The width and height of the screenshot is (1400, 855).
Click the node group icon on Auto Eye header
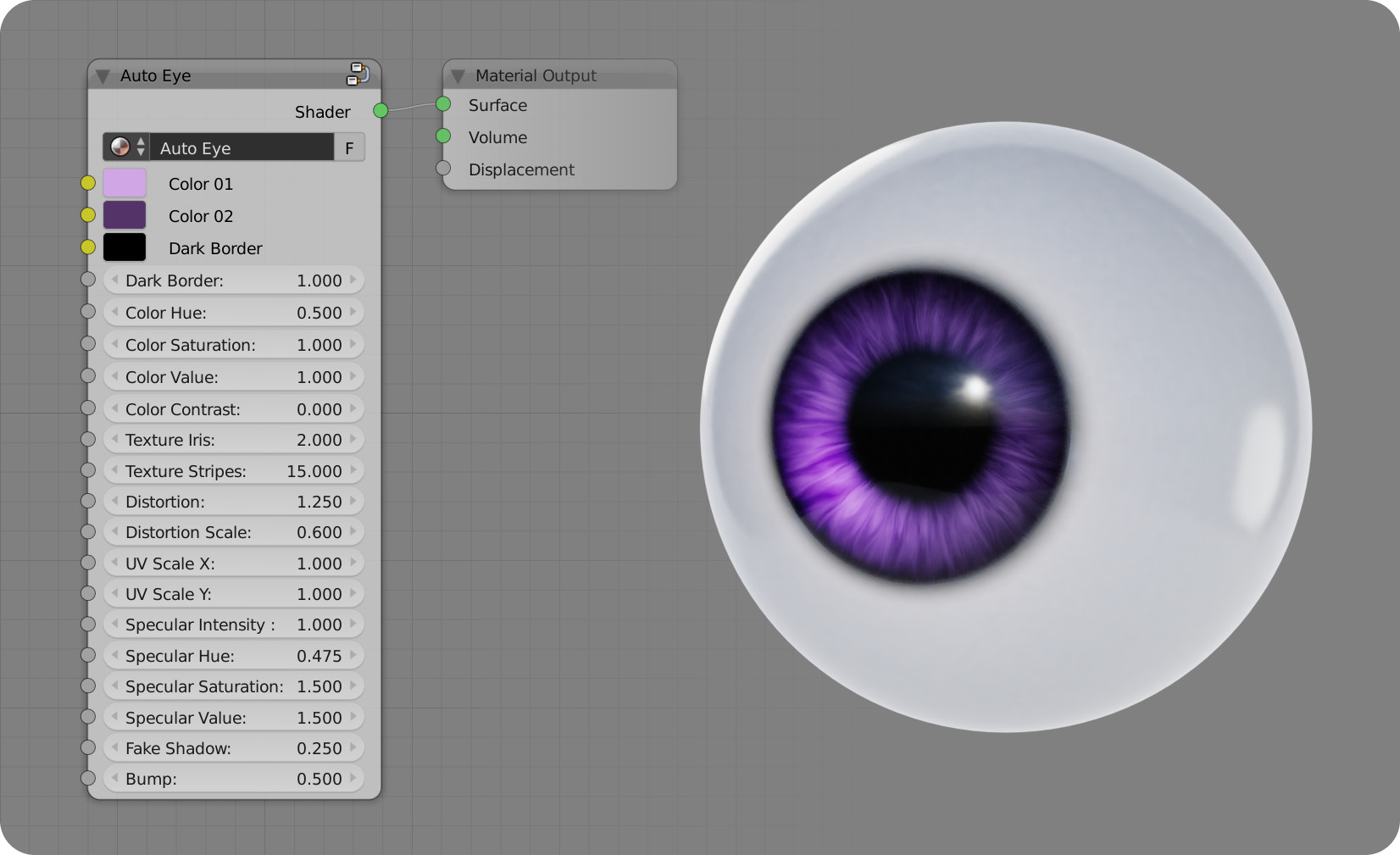tap(358, 74)
